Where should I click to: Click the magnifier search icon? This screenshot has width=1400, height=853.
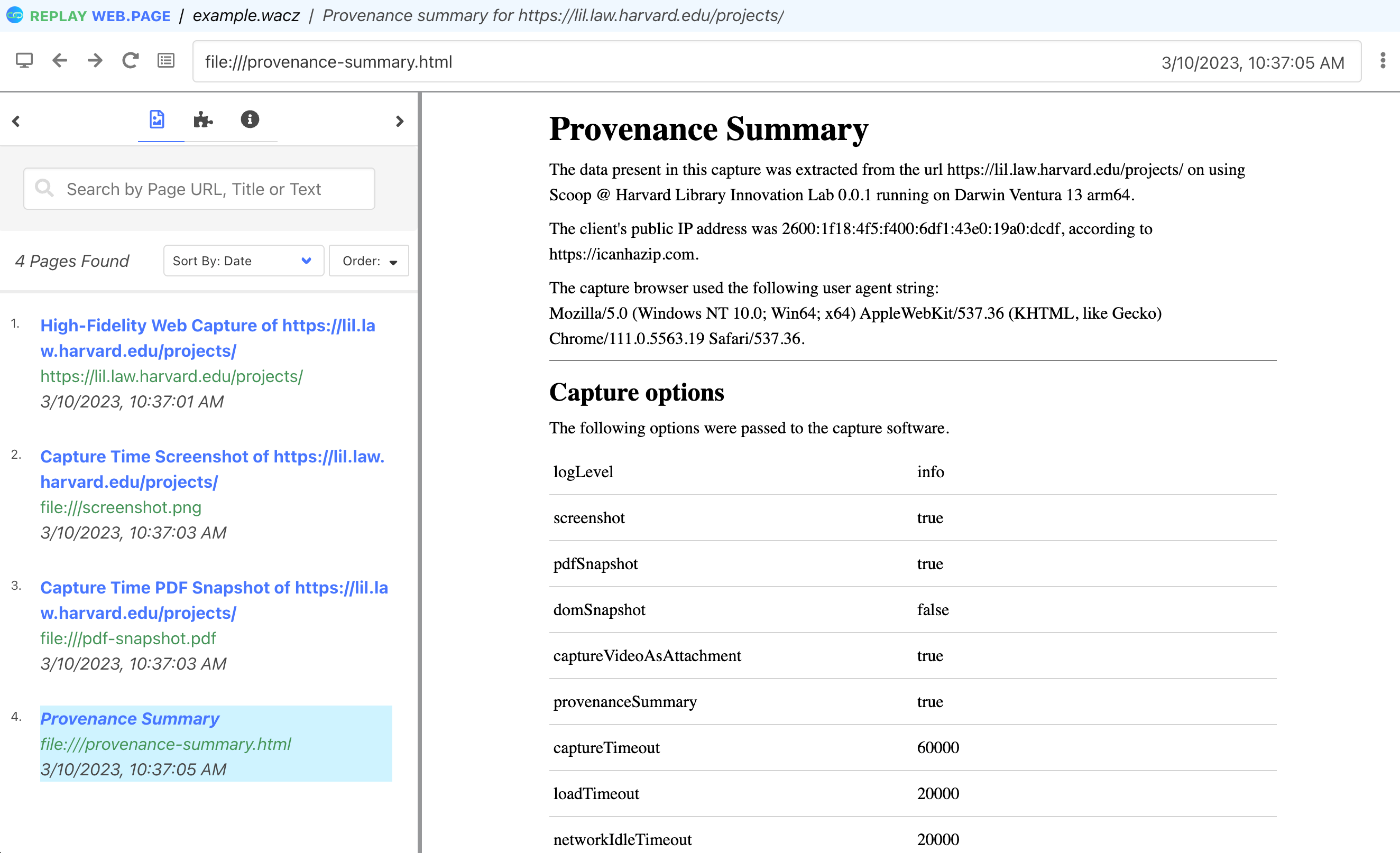coord(44,188)
